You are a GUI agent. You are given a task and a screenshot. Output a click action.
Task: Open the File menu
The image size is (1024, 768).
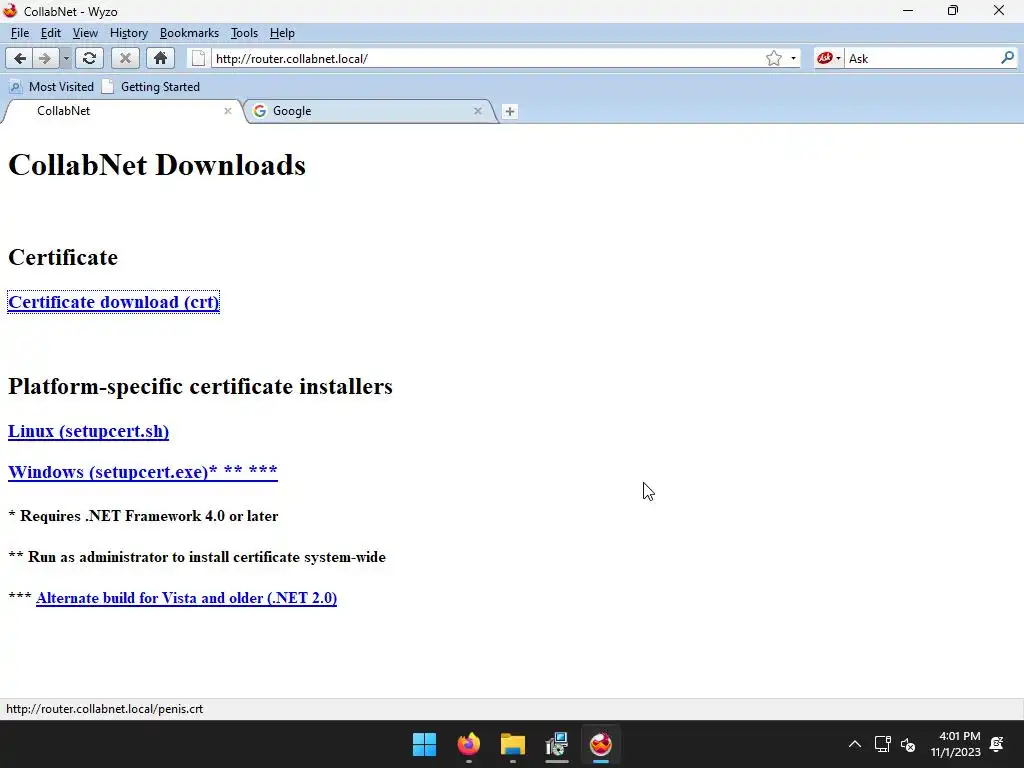click(x=20, y=33)
